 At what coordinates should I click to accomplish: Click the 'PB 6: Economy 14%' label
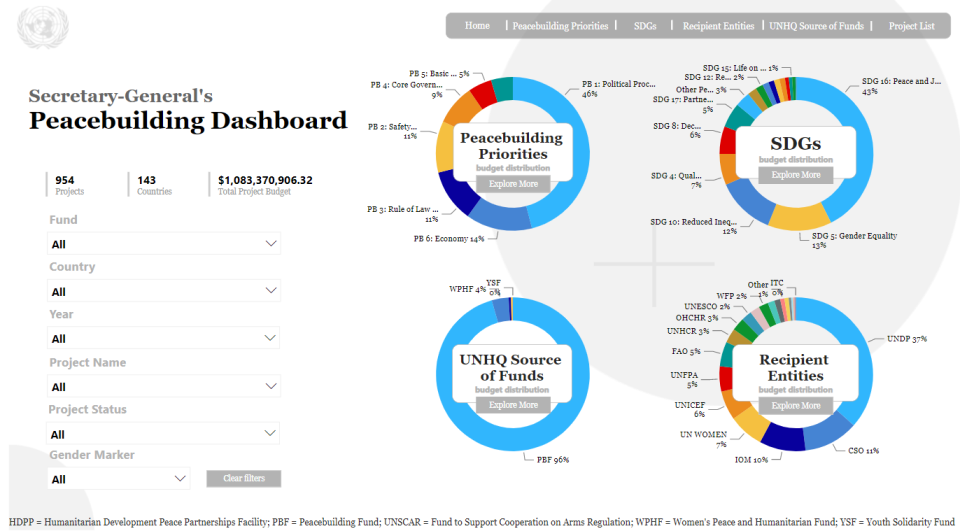449,239
